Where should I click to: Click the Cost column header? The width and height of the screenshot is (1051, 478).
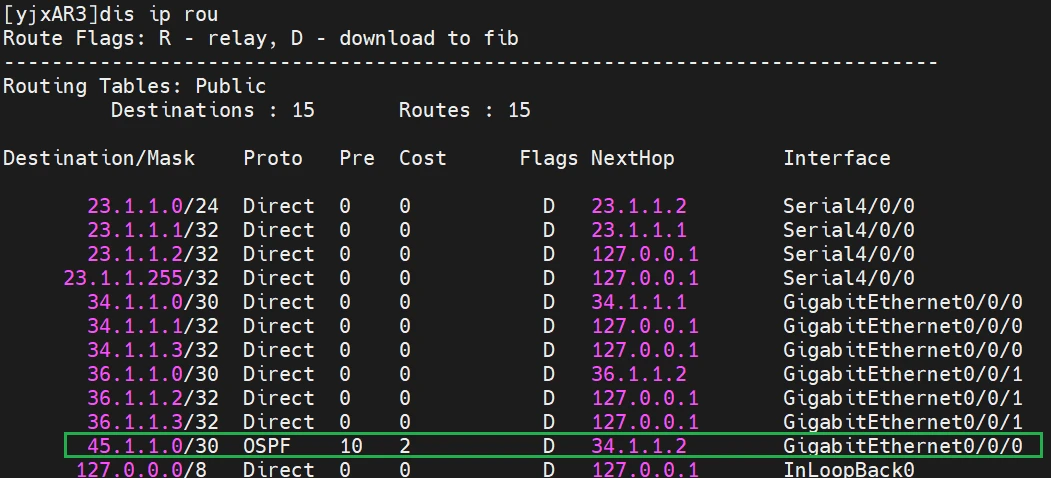tap(422, 158)
